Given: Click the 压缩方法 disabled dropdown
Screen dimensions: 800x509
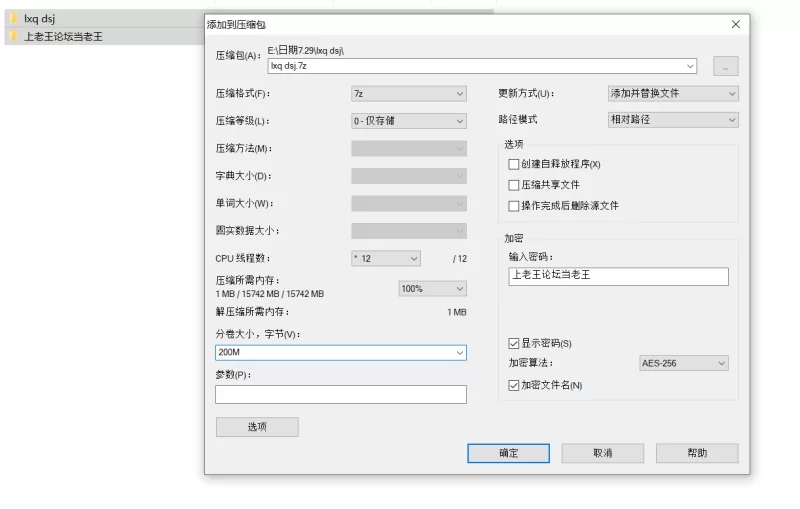Looking at the screenshot, I should click(x=409, y=148).
